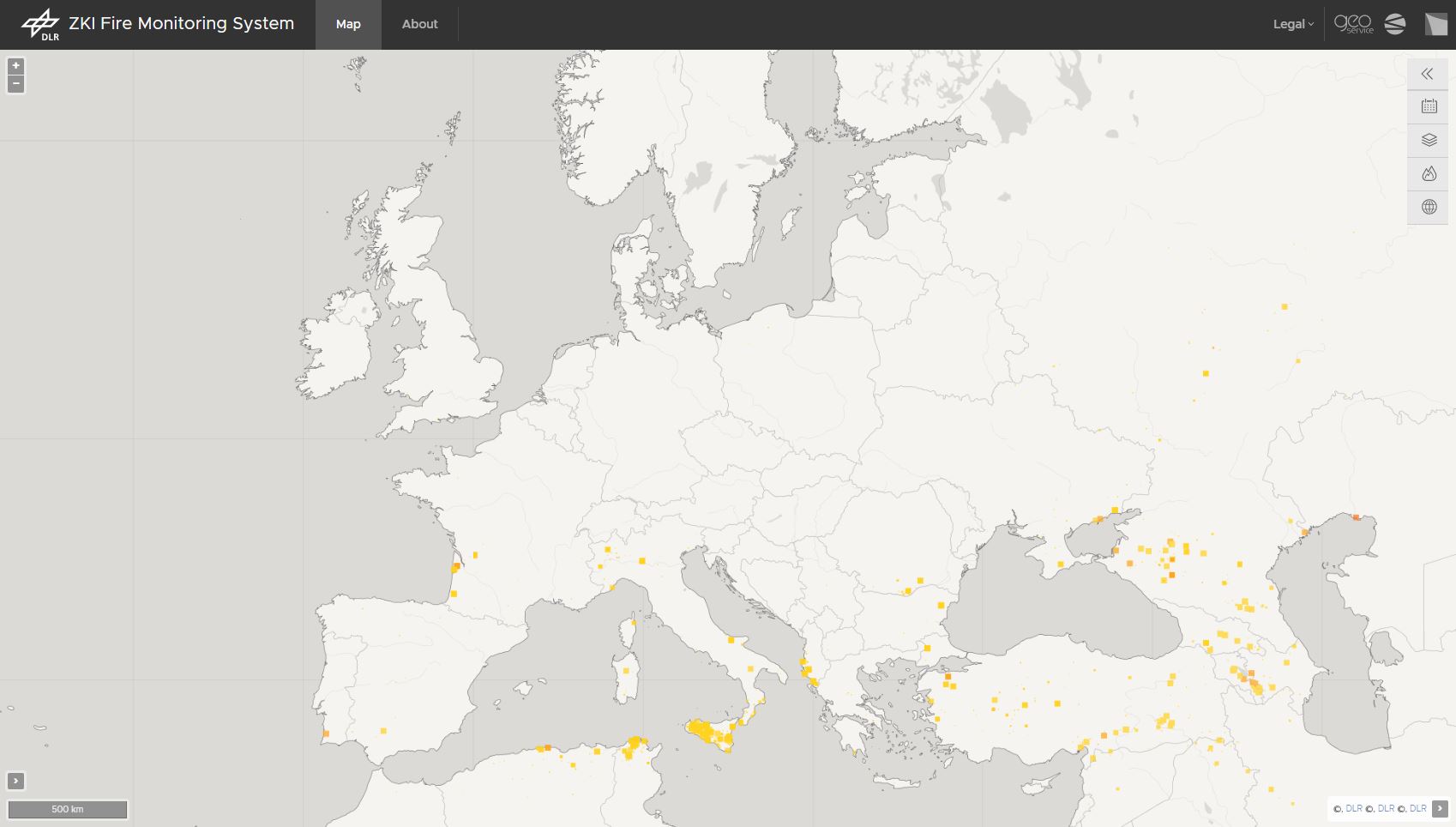Click the 500 km scale bar
The height and width of the screenshot is (827, 1456).
click(68, 809)
